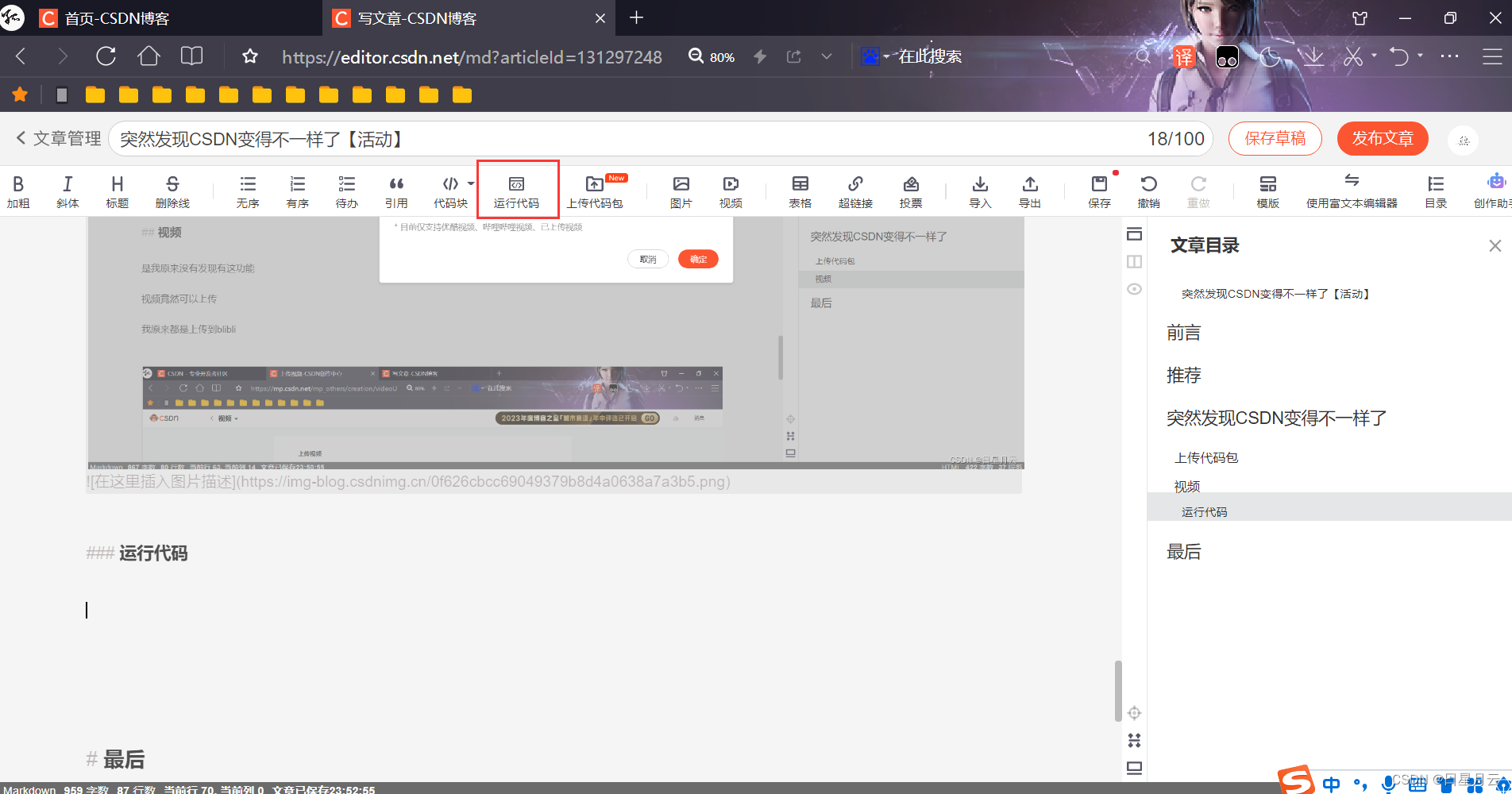Toggle the table of contents (目录)
This screenshot has height=794, width=1512.
[x=1436, y=192]
